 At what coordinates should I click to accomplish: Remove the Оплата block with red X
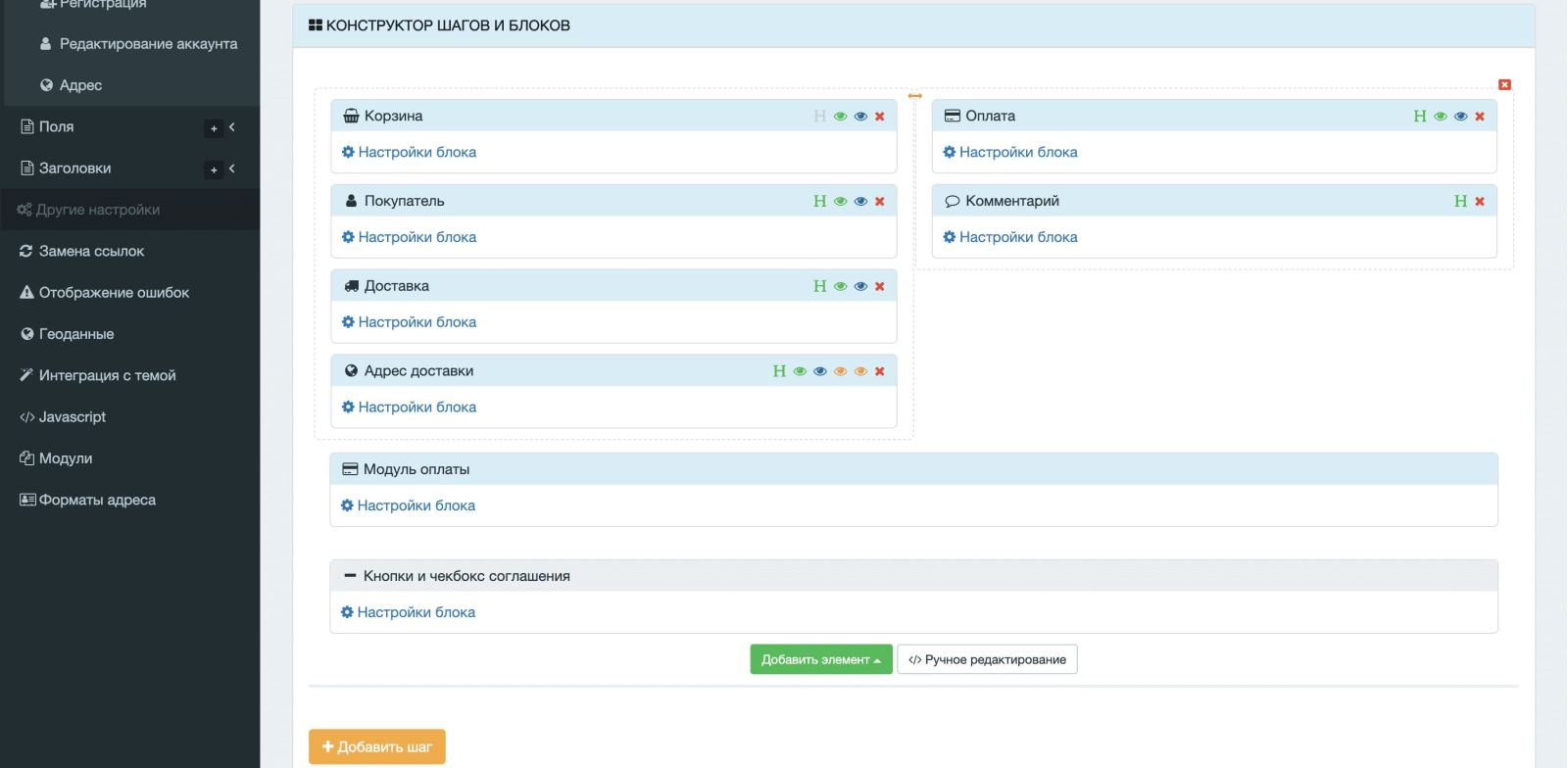(x=1480, y=117)
